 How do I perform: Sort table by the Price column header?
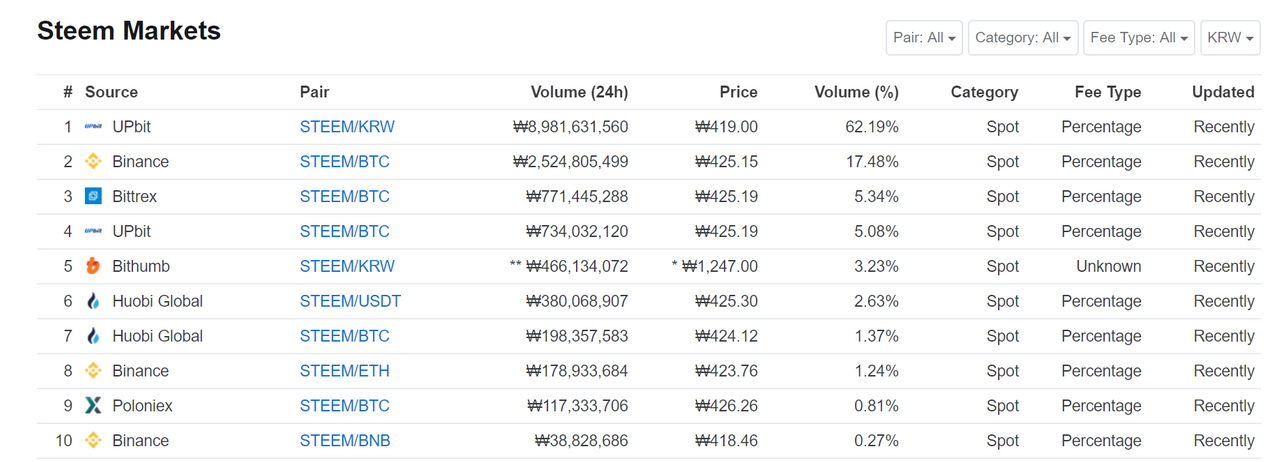(x=738, y=92)
